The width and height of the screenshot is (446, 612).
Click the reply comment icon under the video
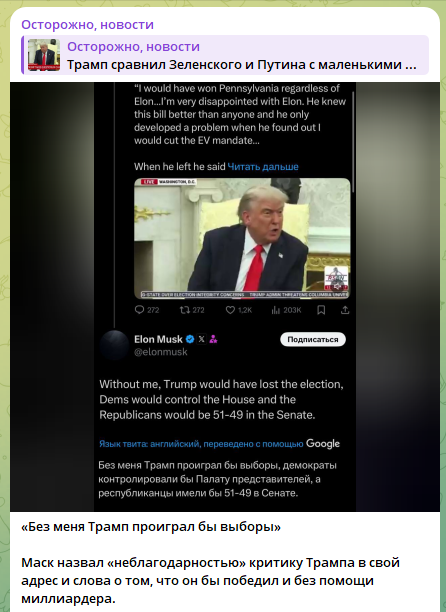coord(139,310)
